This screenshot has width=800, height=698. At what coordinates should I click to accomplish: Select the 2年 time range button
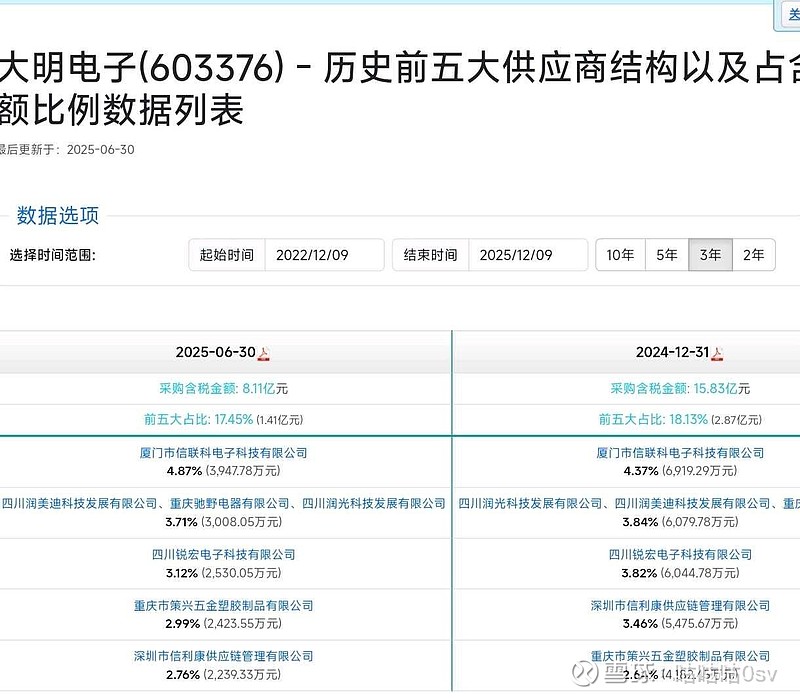tap(754, 255)
